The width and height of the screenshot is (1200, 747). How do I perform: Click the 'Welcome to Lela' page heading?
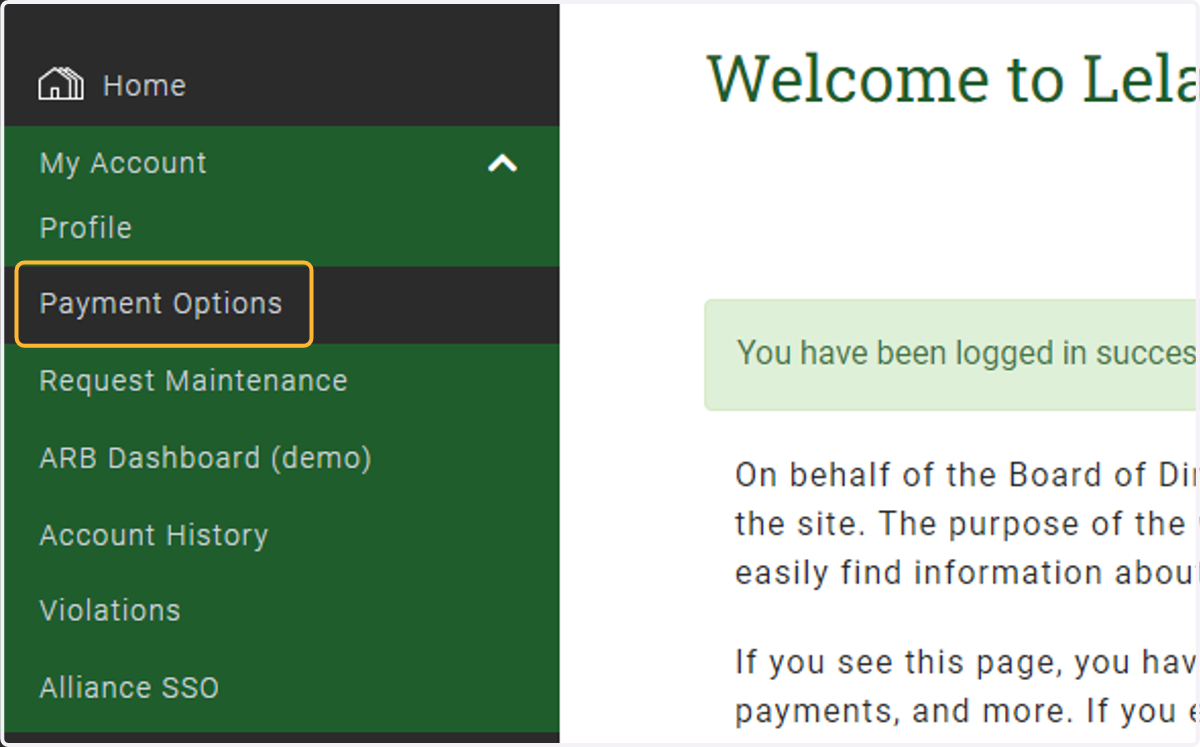tap(953, 78)
